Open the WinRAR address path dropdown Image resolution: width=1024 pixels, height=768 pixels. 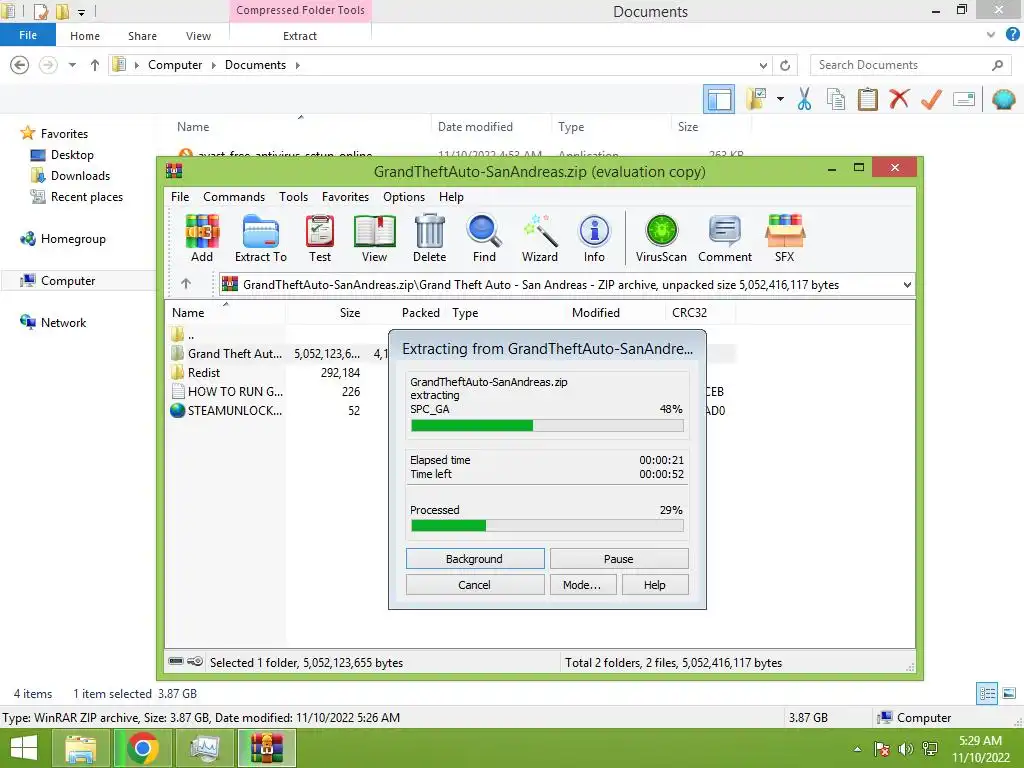tap(907, 285)
